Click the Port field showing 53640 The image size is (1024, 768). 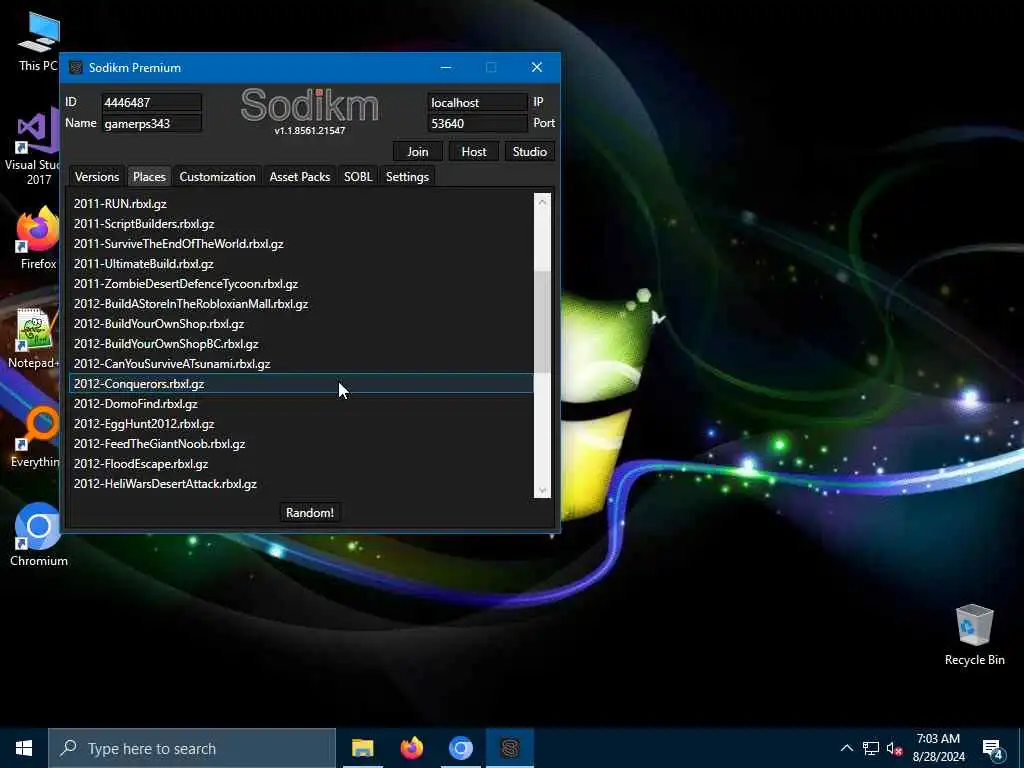pyautogui.click(x=477, y=123)
